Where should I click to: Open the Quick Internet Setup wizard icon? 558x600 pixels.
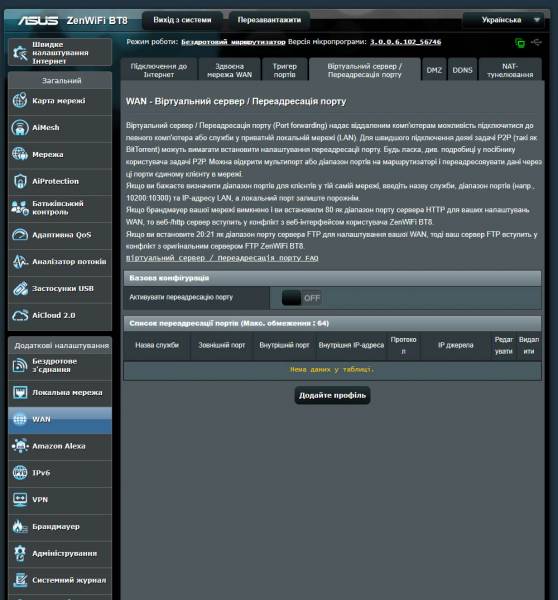point(20,53)
